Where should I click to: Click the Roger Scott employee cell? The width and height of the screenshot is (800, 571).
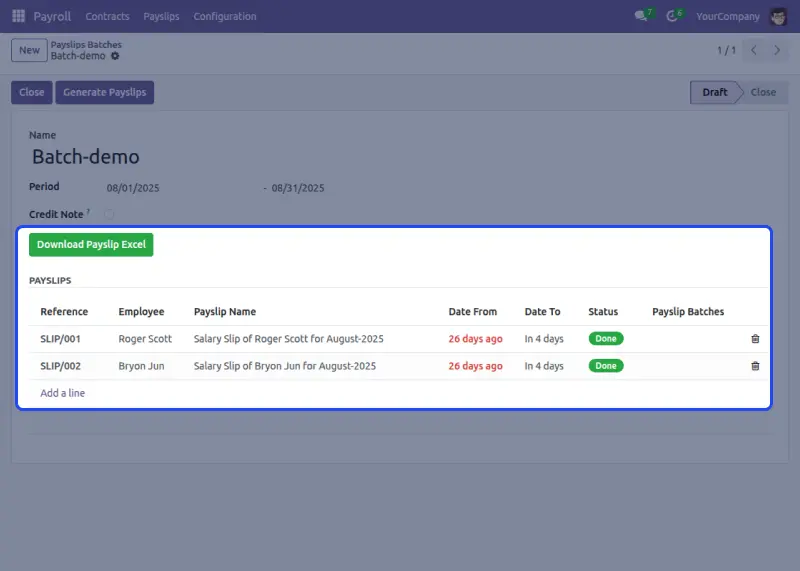pos(145,339)
